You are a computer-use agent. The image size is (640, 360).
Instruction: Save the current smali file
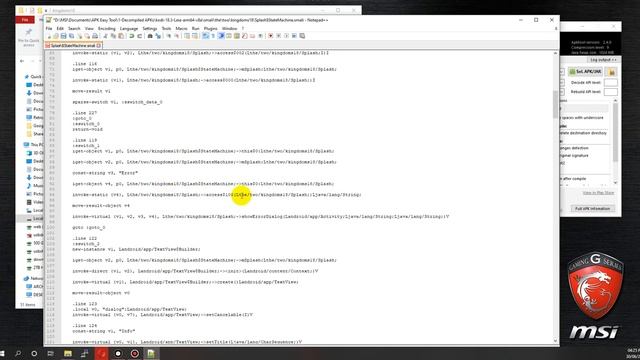click(x=64, y=36)
